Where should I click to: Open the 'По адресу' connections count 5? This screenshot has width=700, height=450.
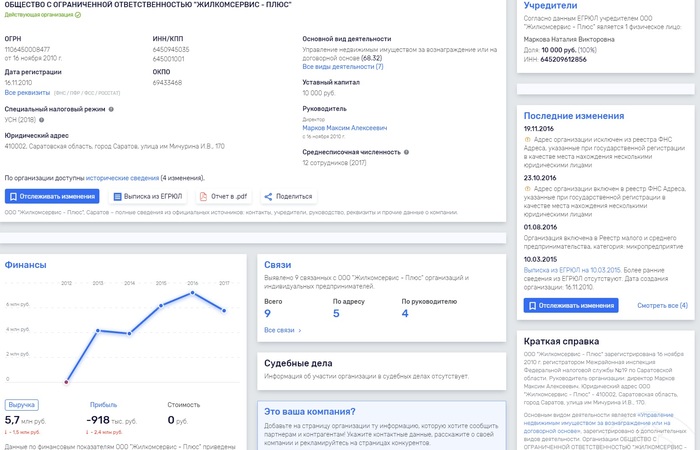[336, 313]
